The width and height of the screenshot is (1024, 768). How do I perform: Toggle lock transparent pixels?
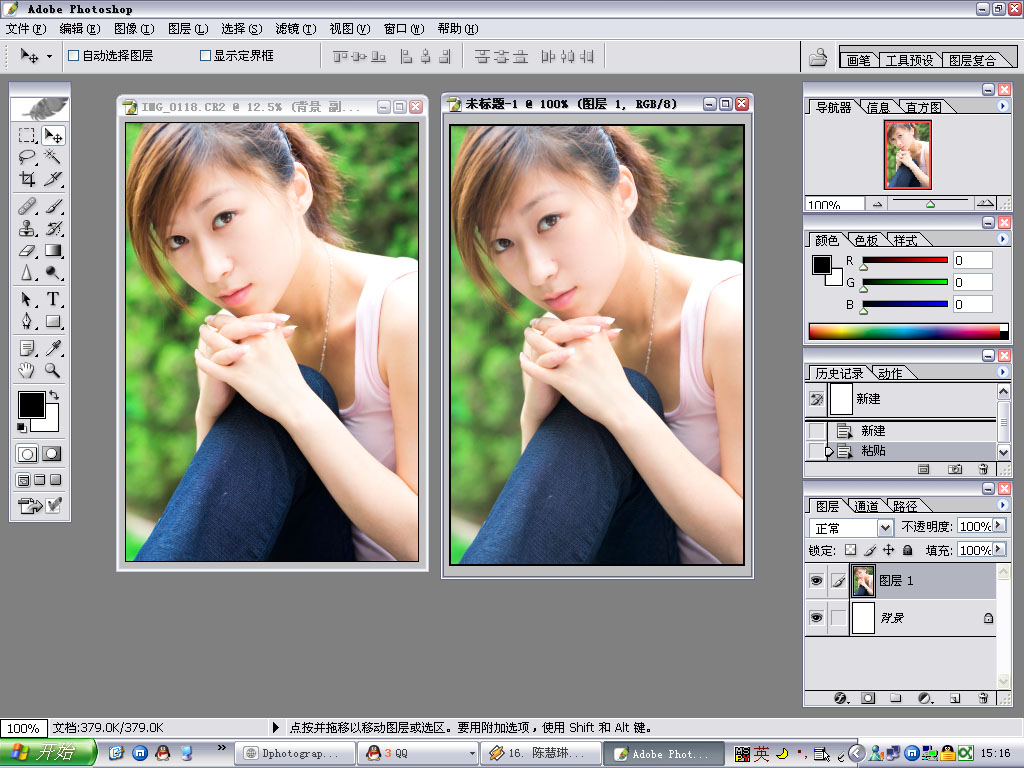[850, 550]
